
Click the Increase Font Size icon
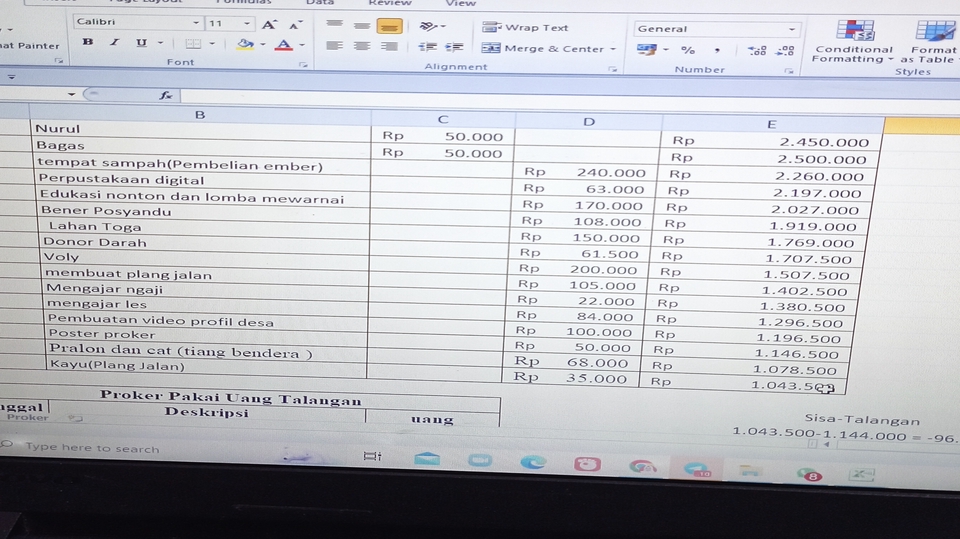coord(269,25)
